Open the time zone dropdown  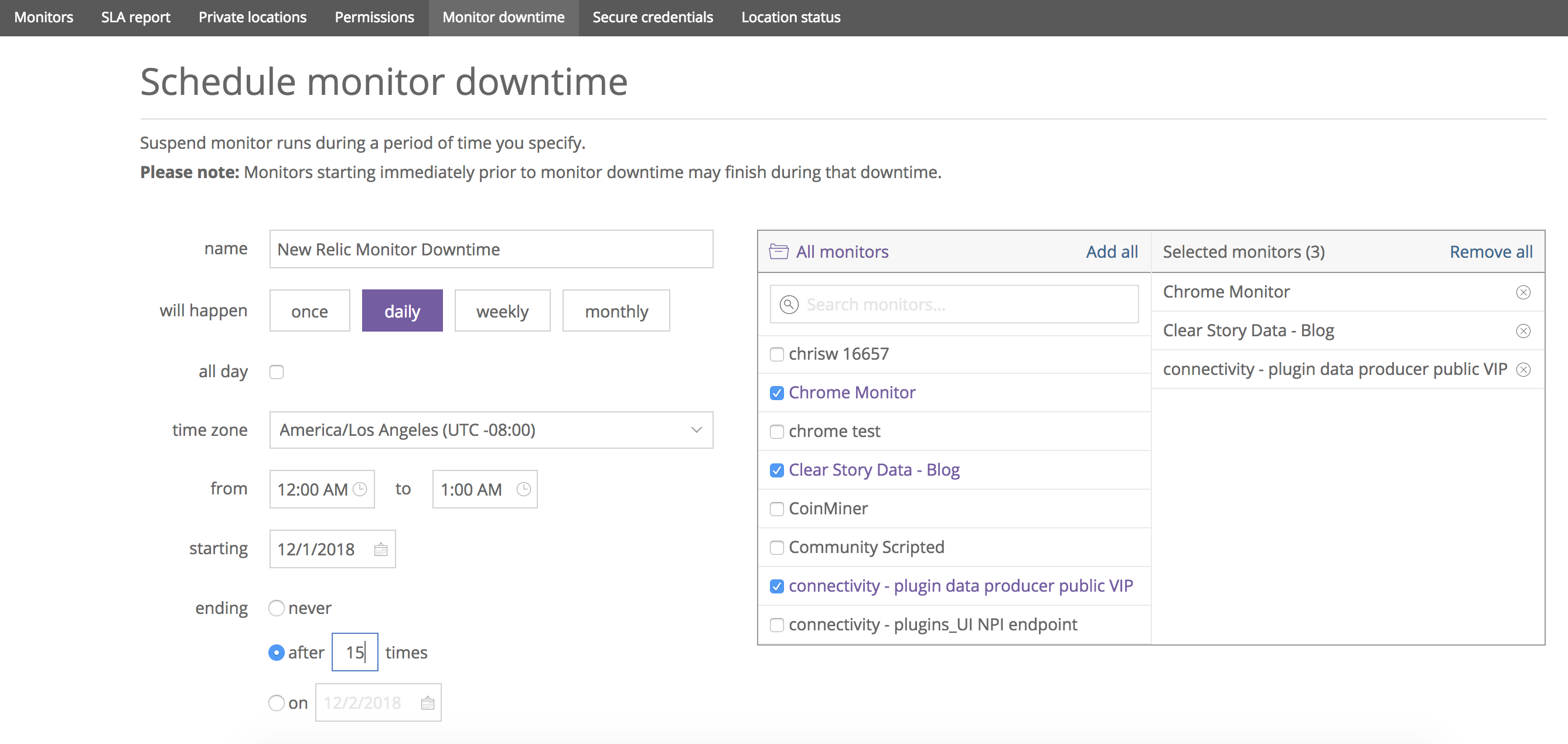click(491, 430)
